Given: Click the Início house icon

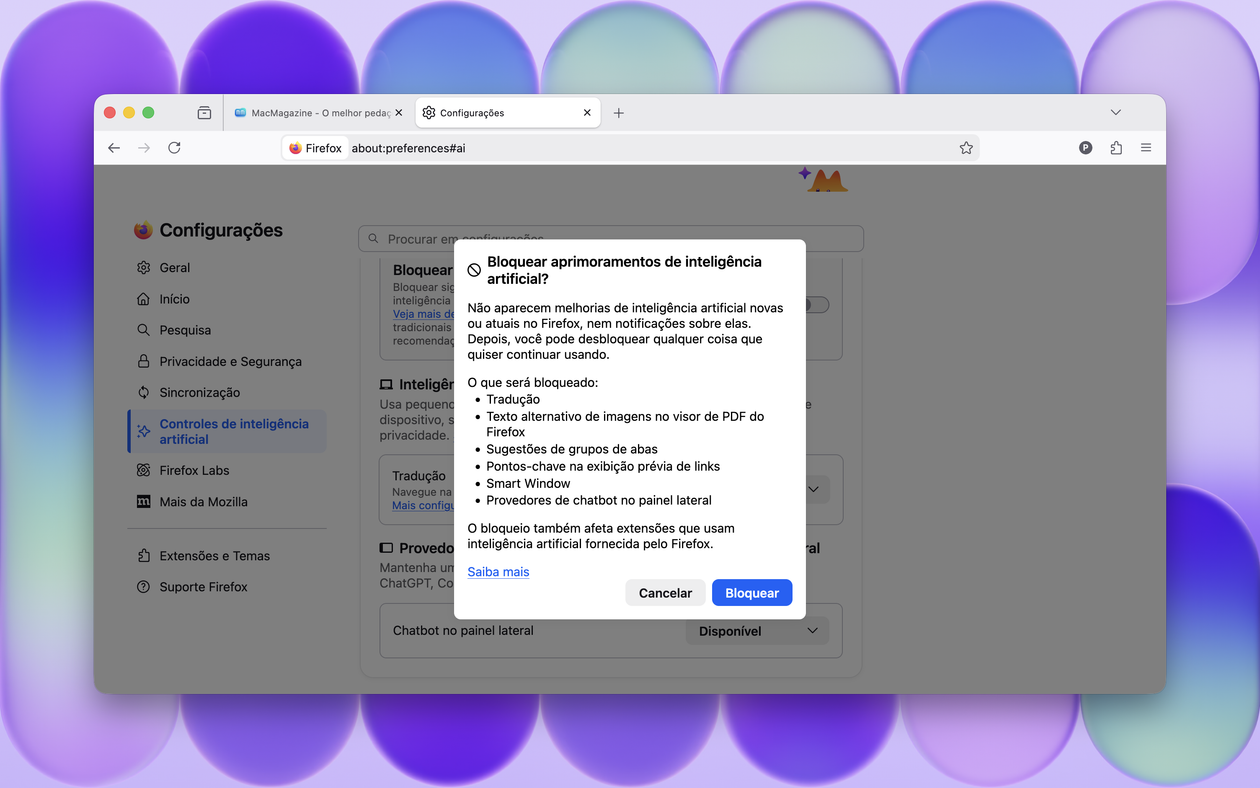Looking at the screenshot, I should pos(144,299).
